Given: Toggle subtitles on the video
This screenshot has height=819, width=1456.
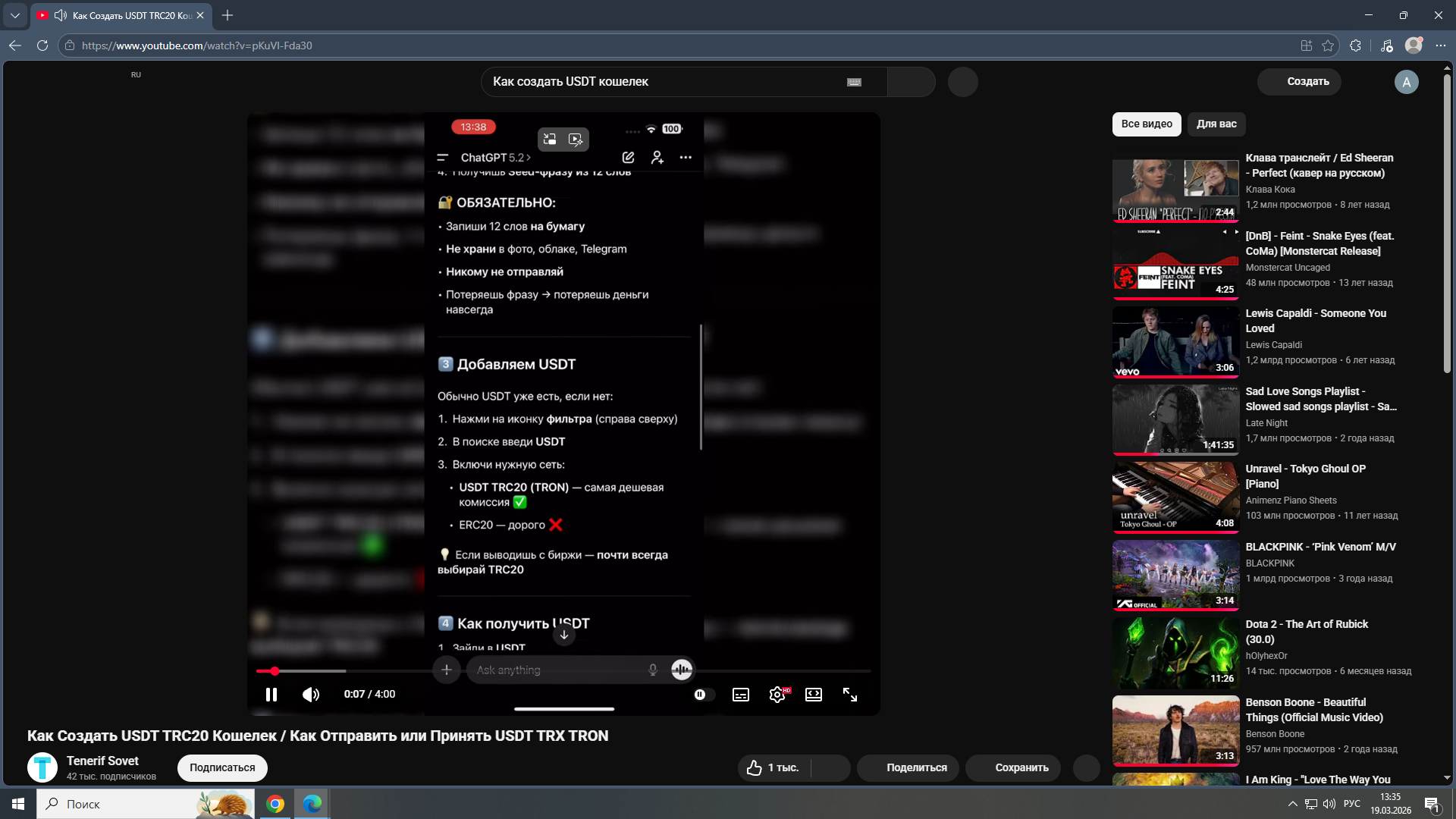Looking at the screenshot, I should click(x=741, y=695).
